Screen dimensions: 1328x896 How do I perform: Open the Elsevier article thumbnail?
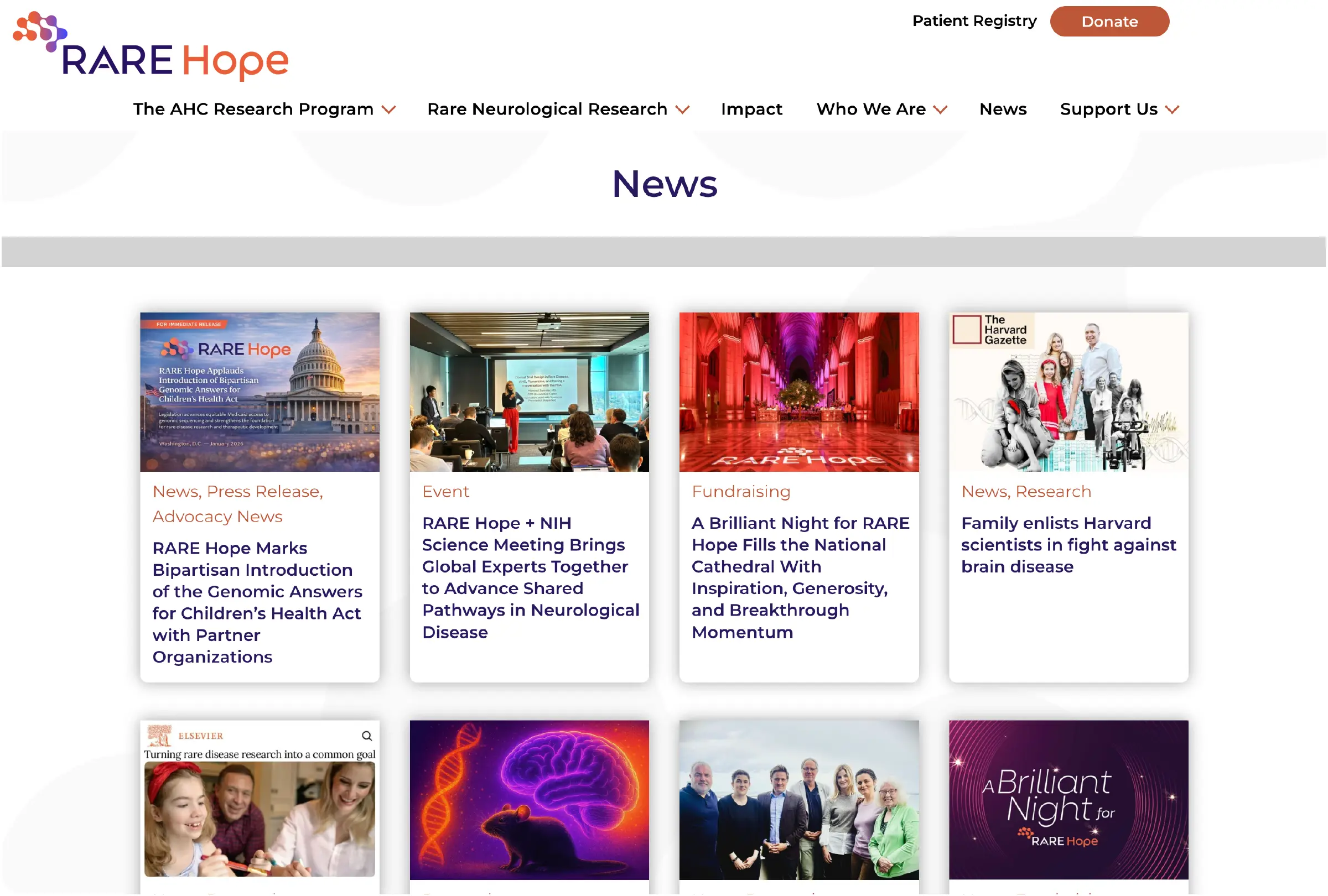pos(260,800)
